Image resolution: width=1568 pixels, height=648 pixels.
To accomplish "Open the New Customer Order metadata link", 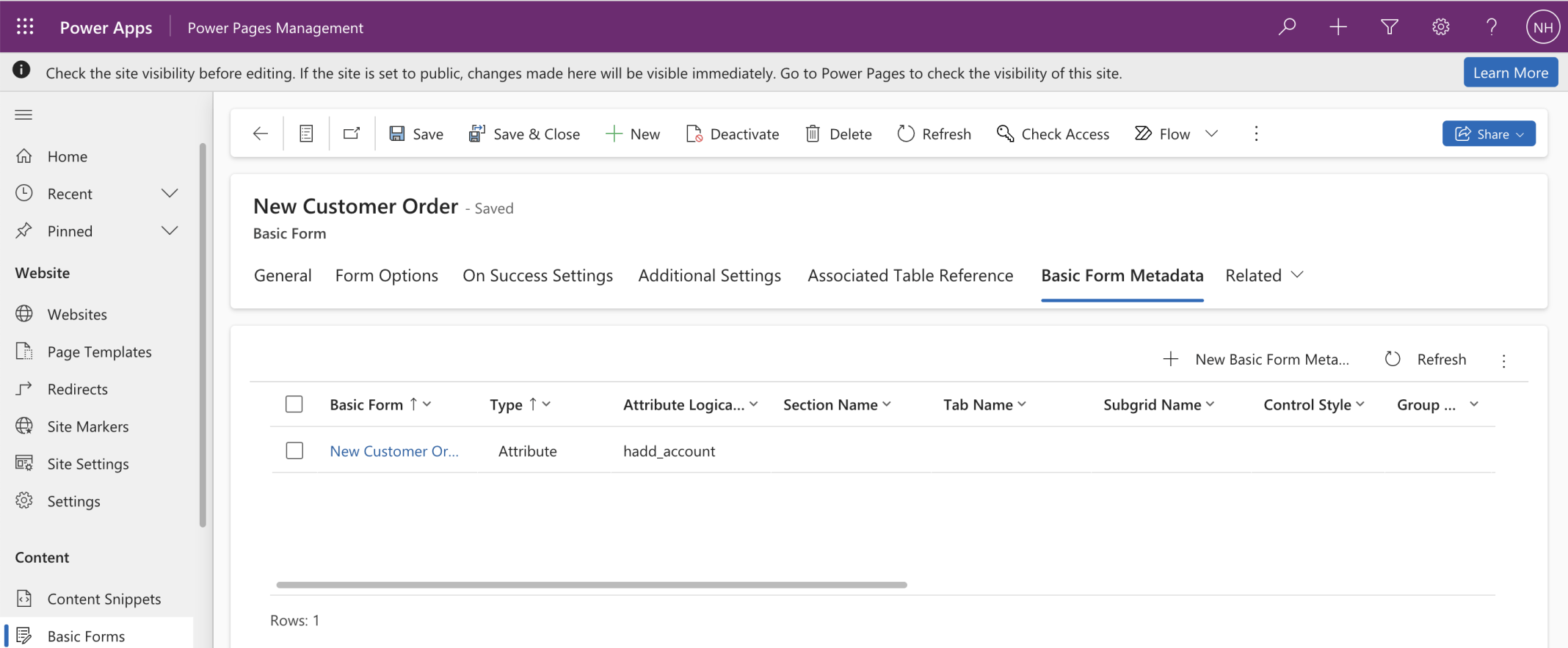I will coord(393,451).
